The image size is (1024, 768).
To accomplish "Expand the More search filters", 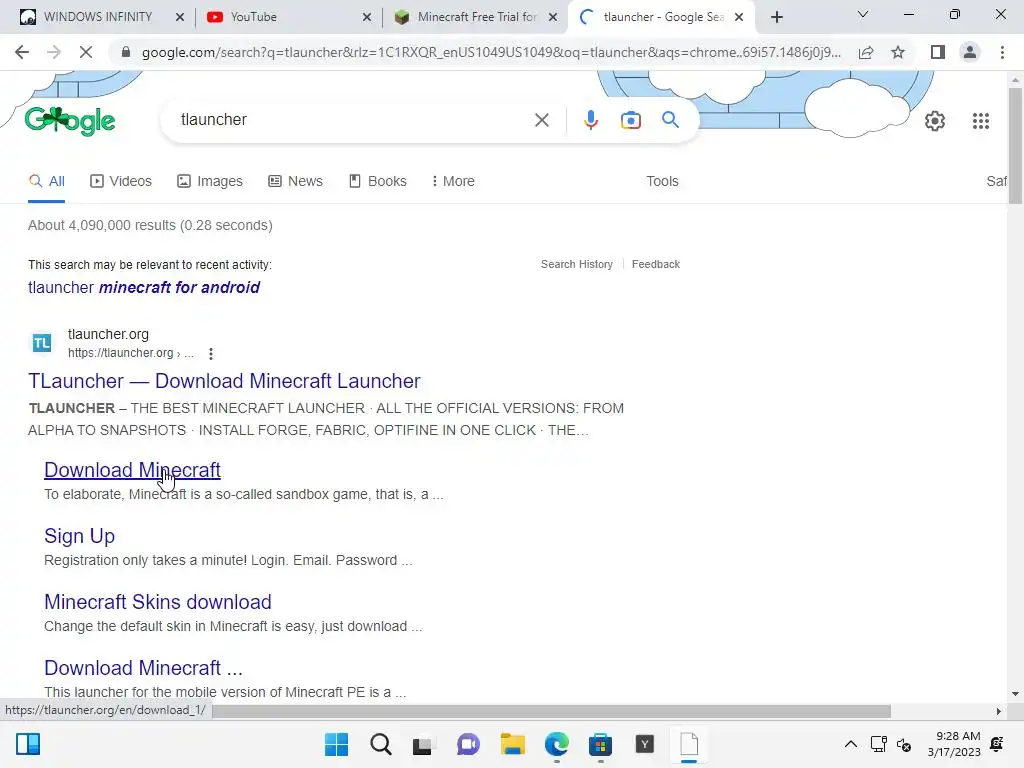I will click(x=453, y=181).
